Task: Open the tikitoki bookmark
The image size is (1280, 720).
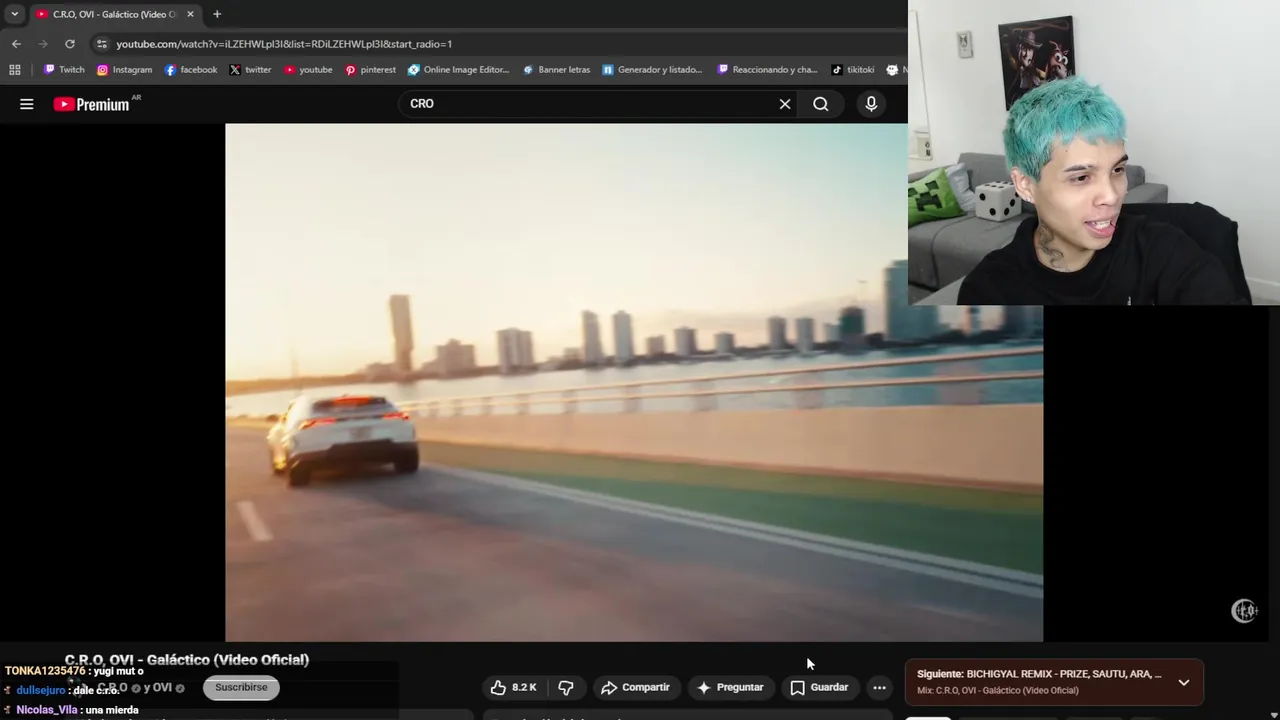Action: click(853, 70)
